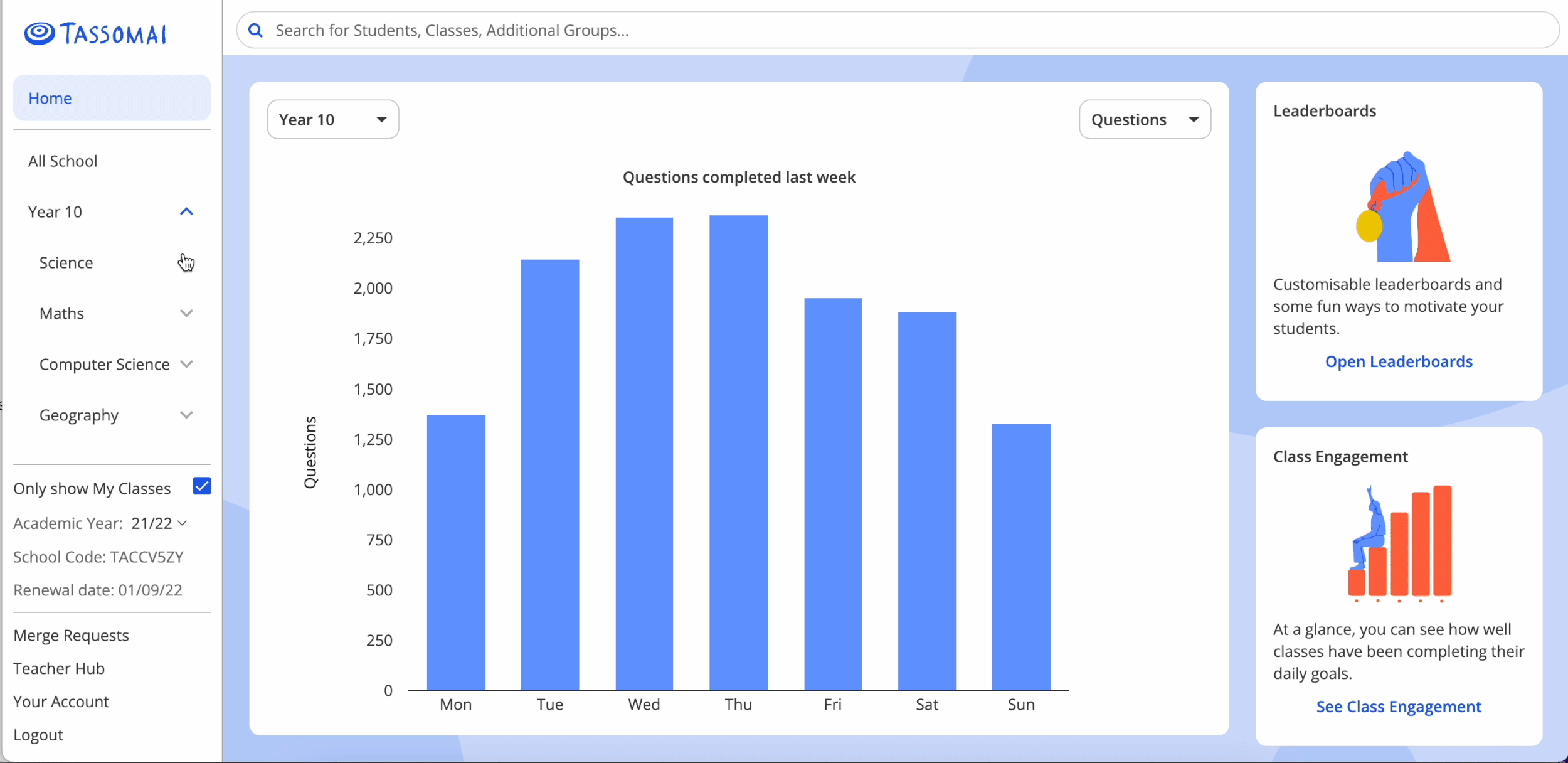Collapse the Year 10 section chevron

pyautogui.click(x=186, y=212)
